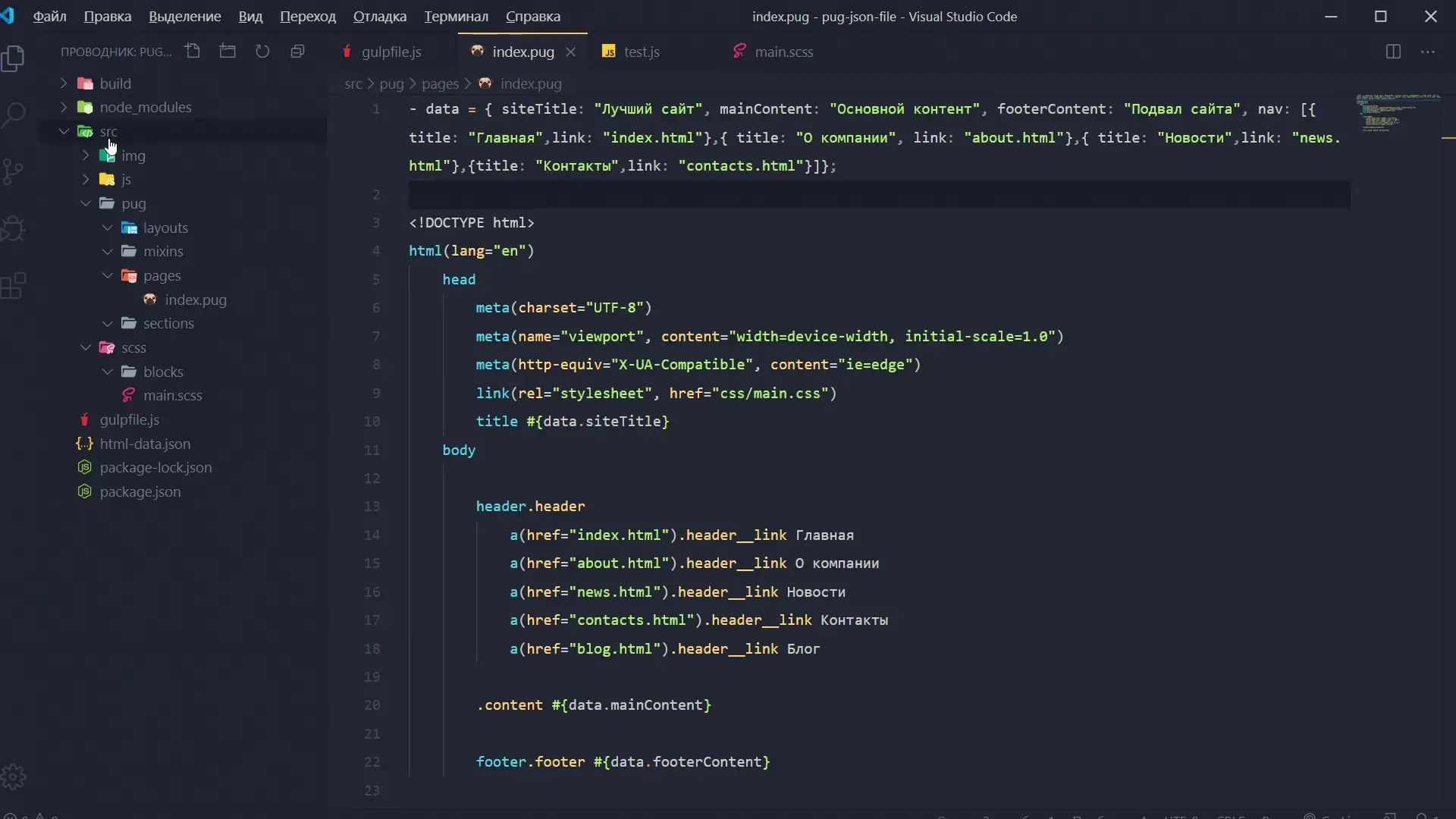
Task: Open html-data.json from the file tree
Action: click(x=145, y=444)
